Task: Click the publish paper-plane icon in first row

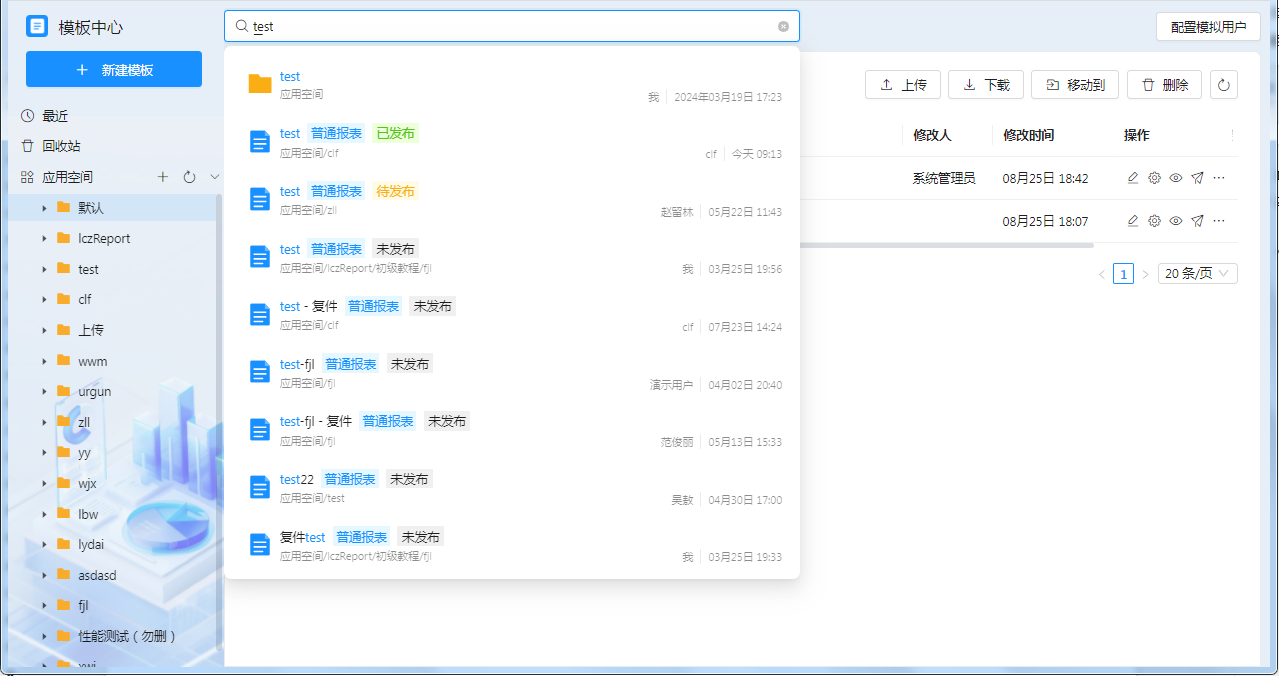Action: point(1197,178)
